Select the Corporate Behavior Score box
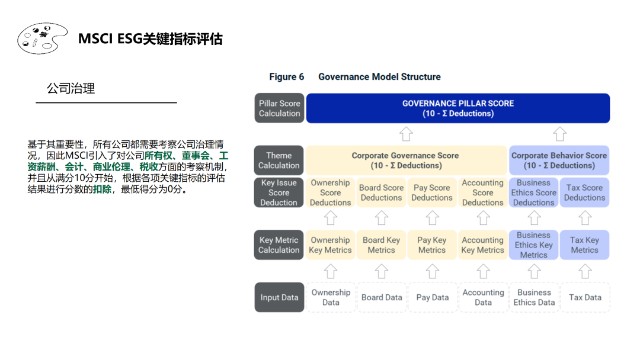The image size is (640, 360). click(x=559, y=160)
